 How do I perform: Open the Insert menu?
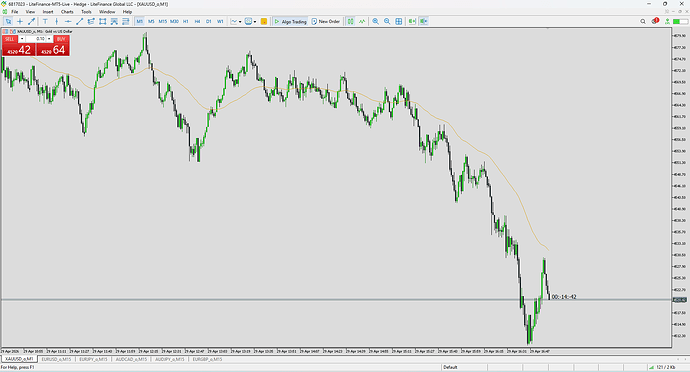[x=48, y=12]
